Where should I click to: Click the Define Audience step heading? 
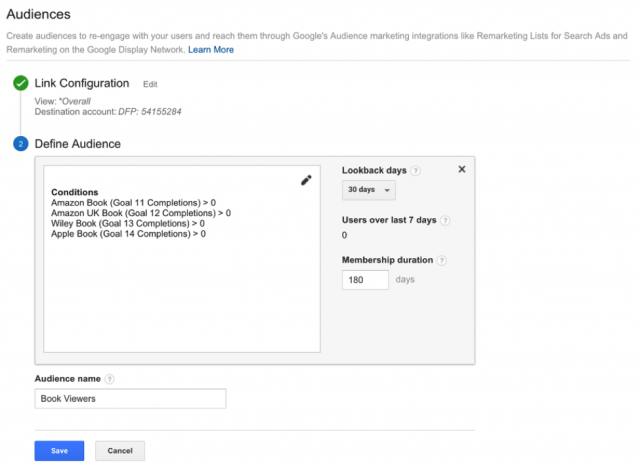click(78, 144)
